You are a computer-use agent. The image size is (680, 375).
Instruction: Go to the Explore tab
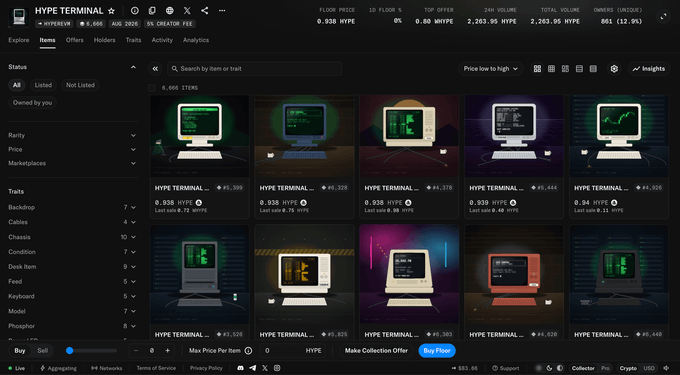(19, 40)
